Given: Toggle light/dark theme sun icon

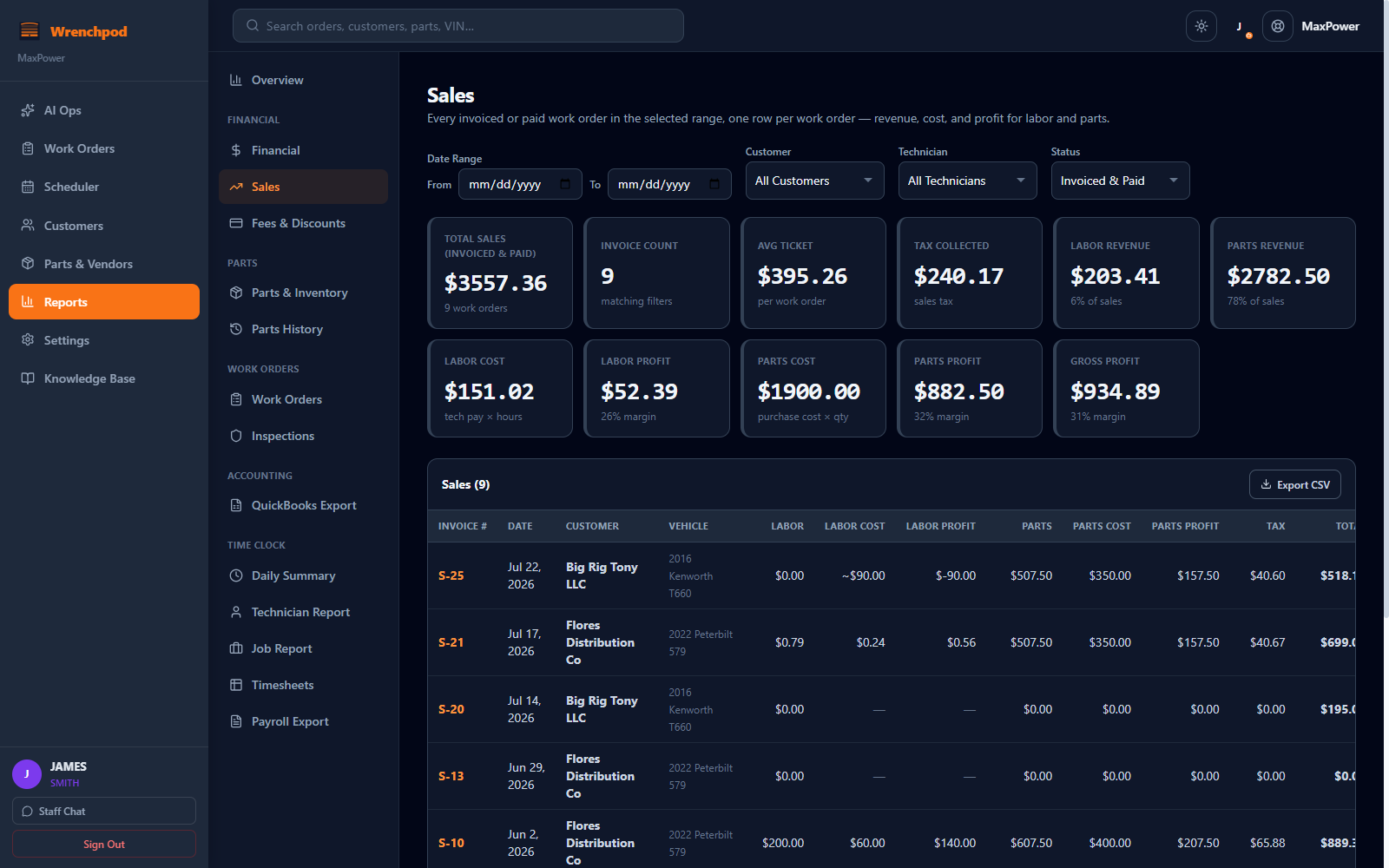Looking at the screenshot, I should (1201, 26).
